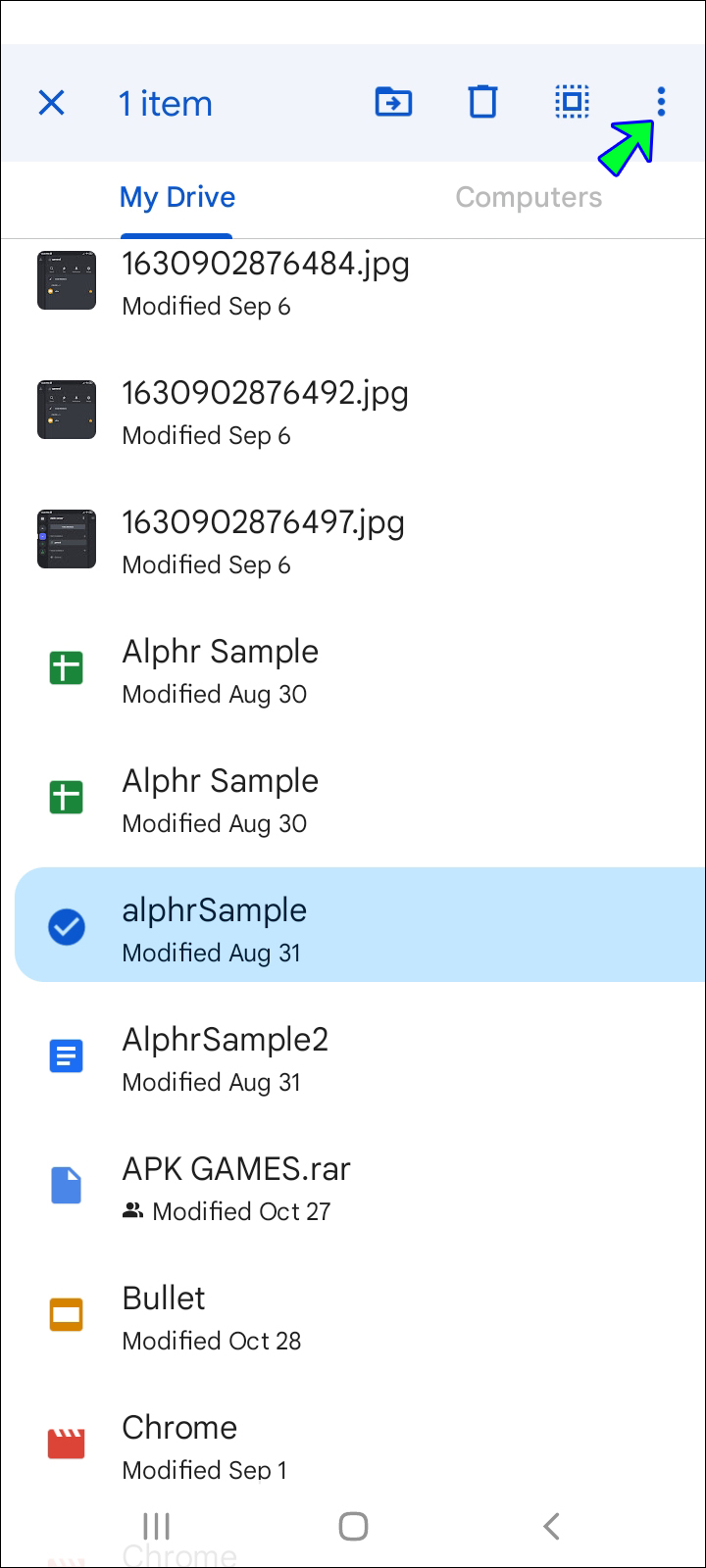Tap the Select all icon
The height and width of the screenshot is (1568, 706).
click(x=573, y=102)
